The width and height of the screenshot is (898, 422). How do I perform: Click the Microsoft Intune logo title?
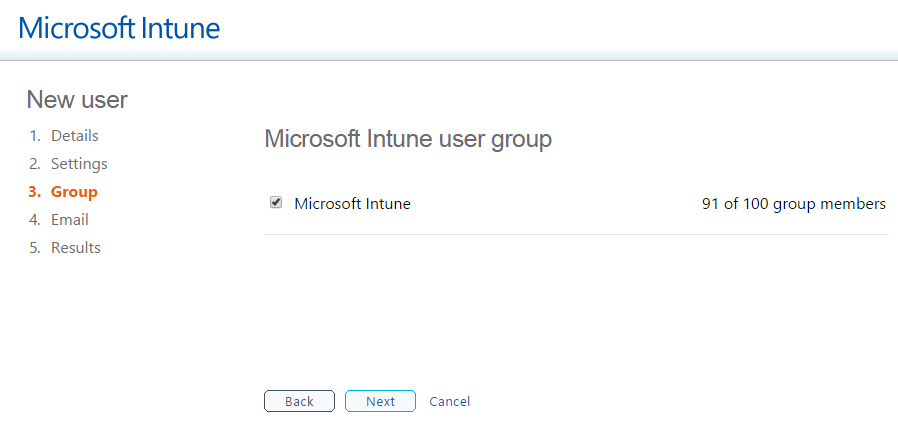pyautogui.click(x=119, y=28)
